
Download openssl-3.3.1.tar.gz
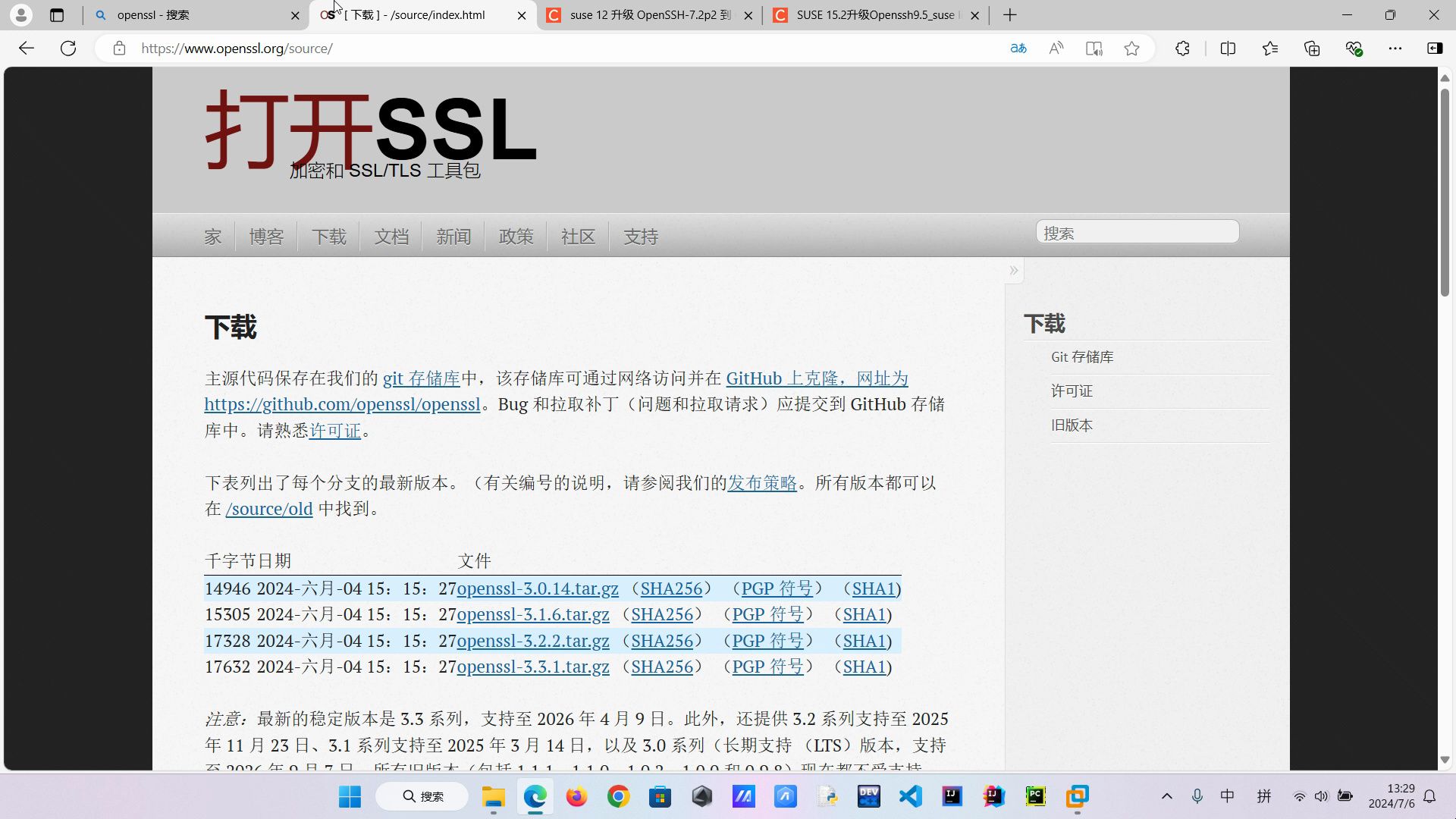point(533,667)
